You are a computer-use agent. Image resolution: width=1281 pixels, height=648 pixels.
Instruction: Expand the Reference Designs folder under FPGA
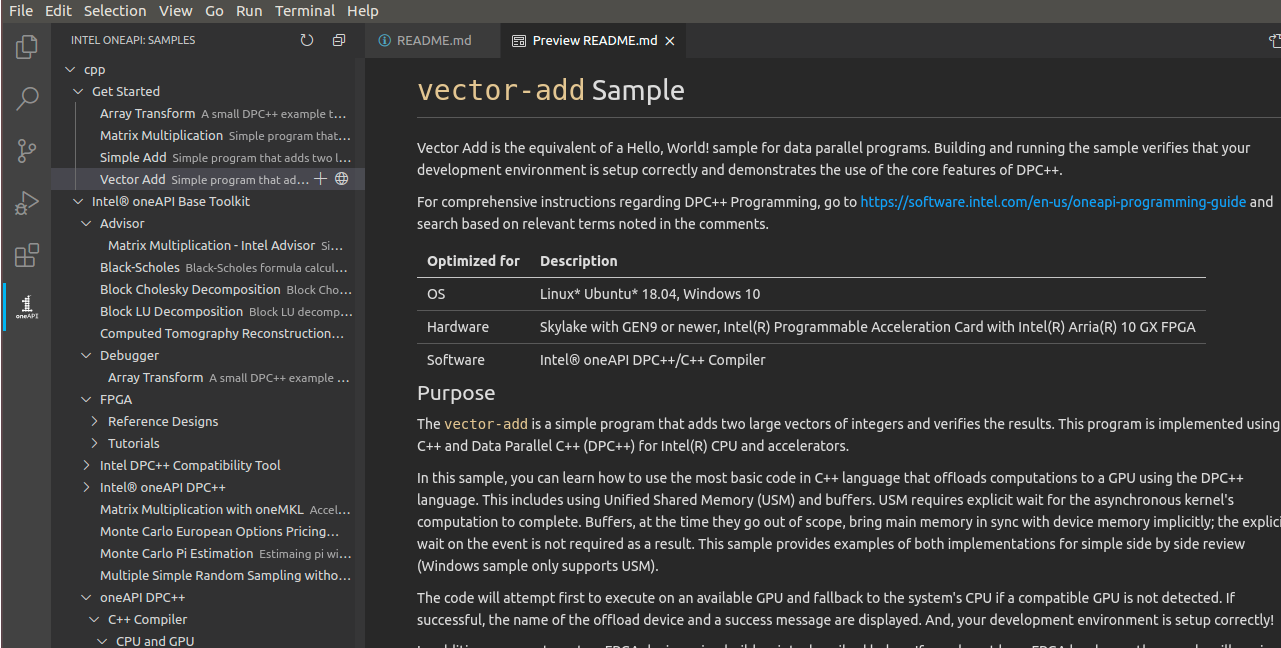(94, 421)
